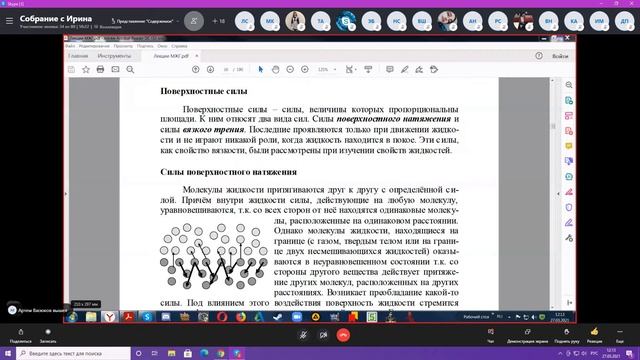Click Войти sign-in in Acrobat
Screen dimensions: 640x360
pos(560,56)
